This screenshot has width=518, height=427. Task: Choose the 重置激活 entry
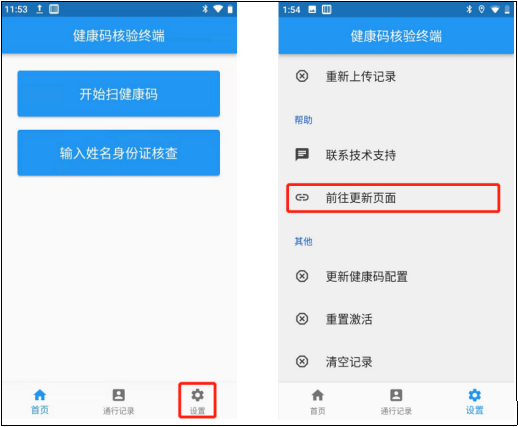349,319
